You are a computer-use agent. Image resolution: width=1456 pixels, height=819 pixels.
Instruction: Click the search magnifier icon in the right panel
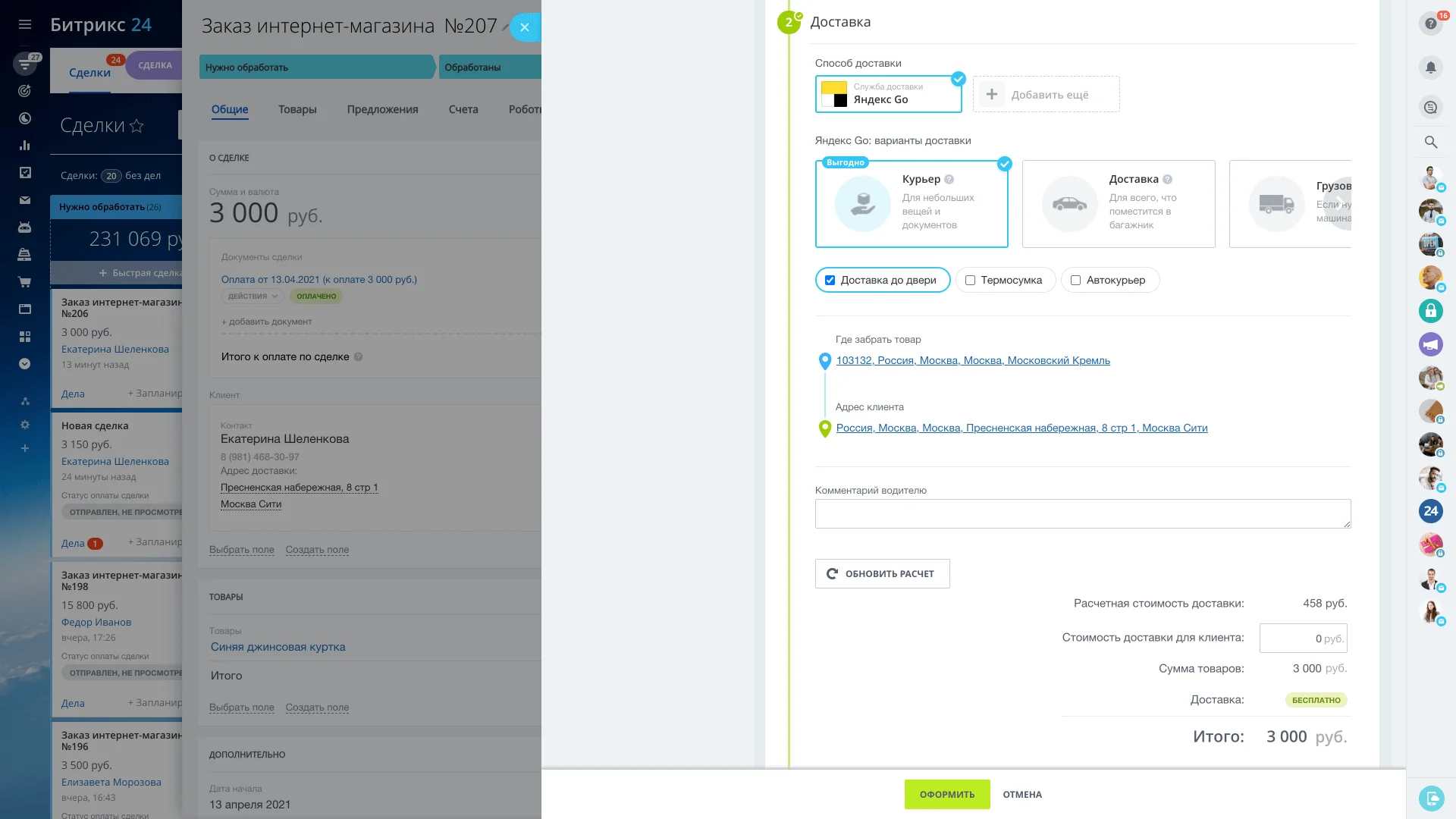[1430, 142]
